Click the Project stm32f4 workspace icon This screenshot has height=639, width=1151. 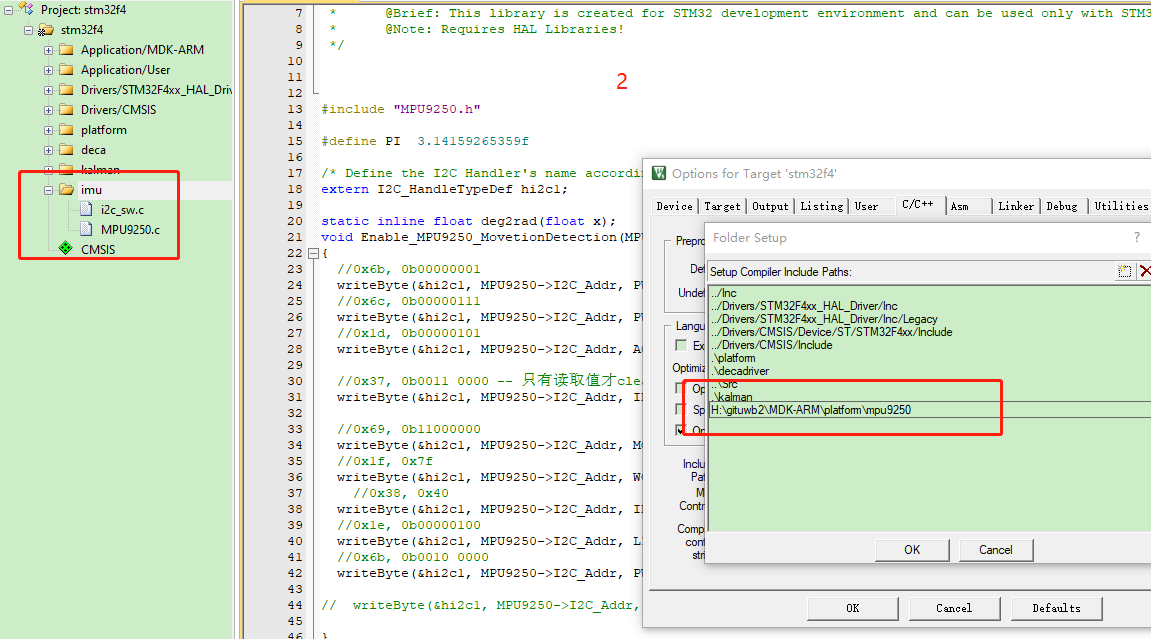pos(26,10)
